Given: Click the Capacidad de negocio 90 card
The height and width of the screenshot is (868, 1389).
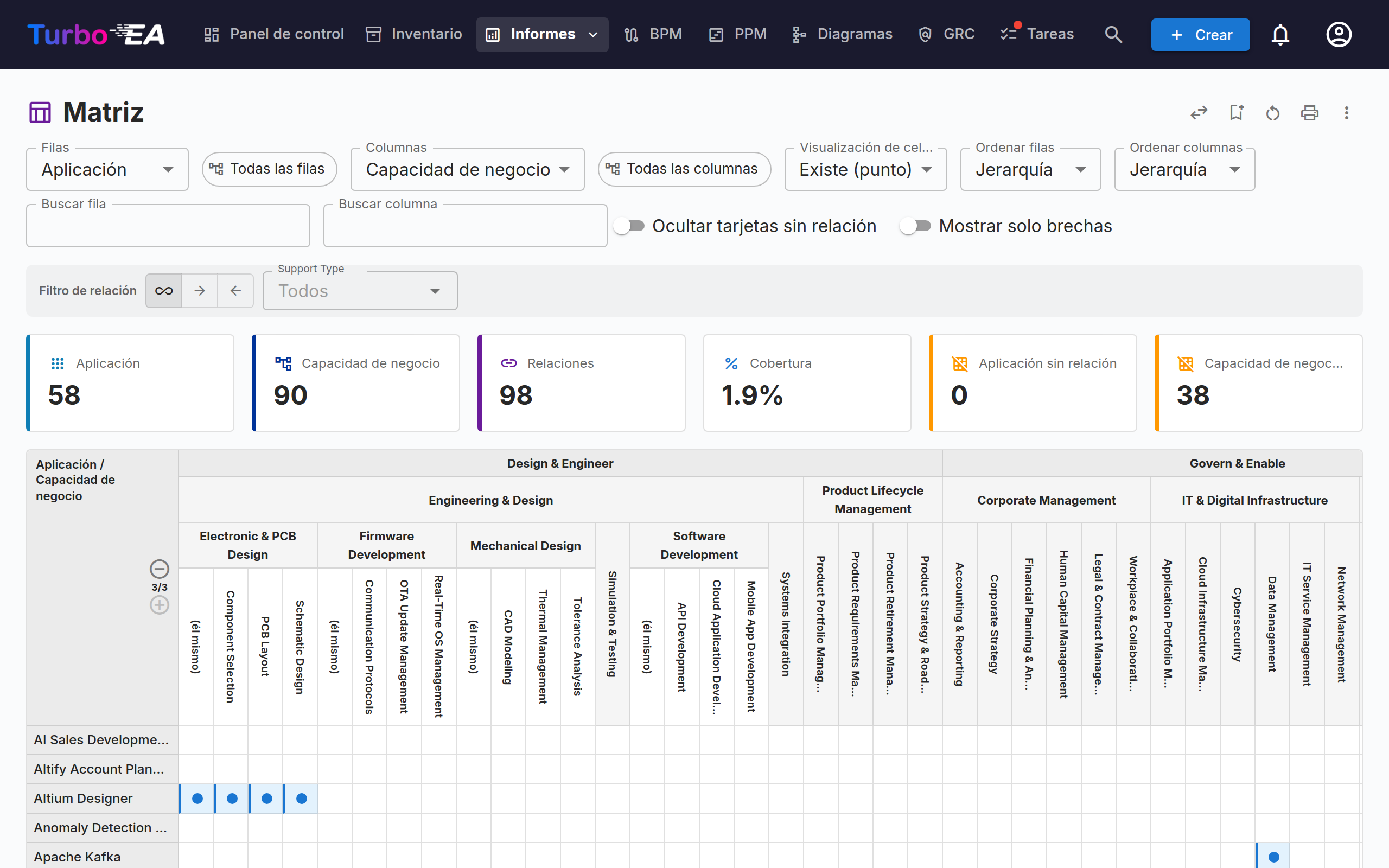Looking at the screenshot, I should tap(356, 383).
